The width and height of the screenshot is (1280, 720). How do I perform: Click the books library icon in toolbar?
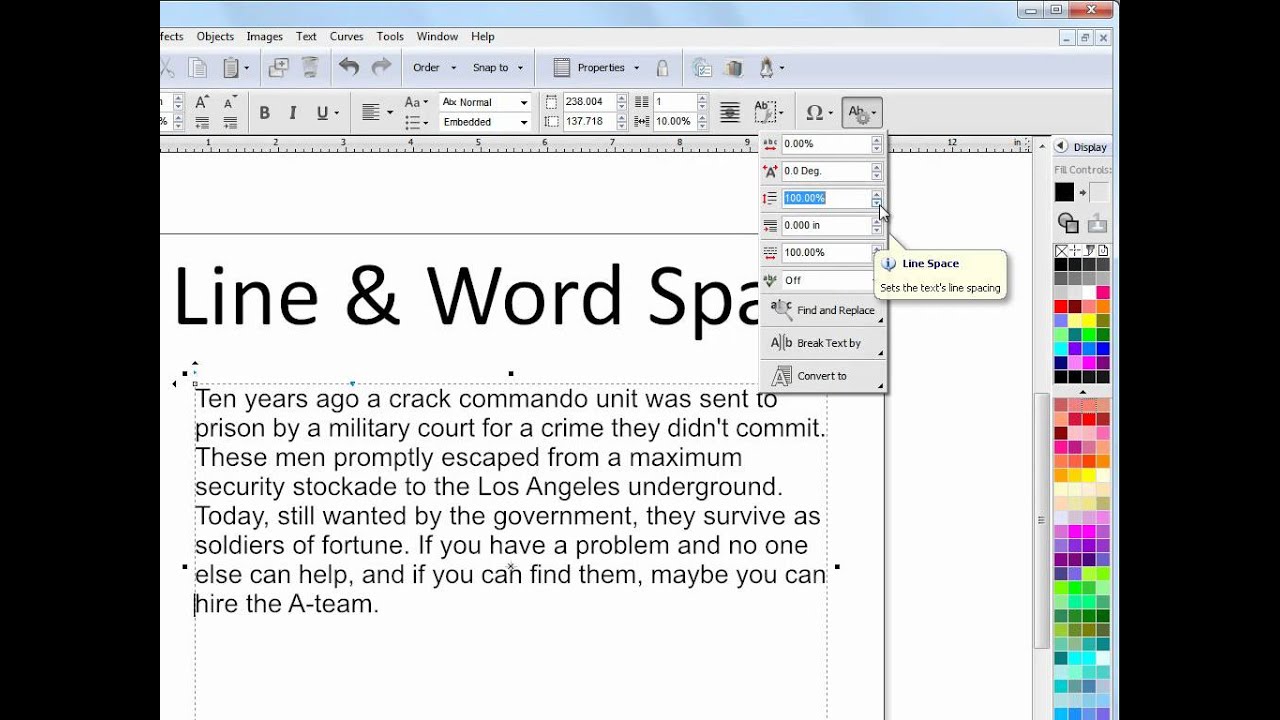(x=734, y=68)
